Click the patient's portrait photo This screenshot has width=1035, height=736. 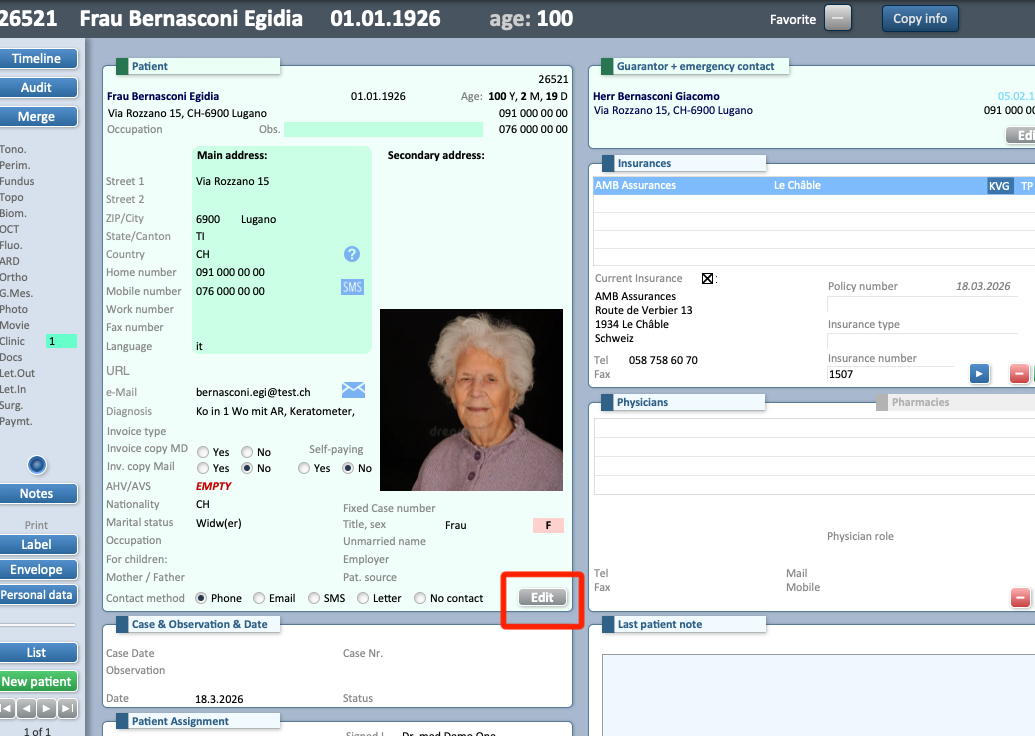tap(471, 399)
